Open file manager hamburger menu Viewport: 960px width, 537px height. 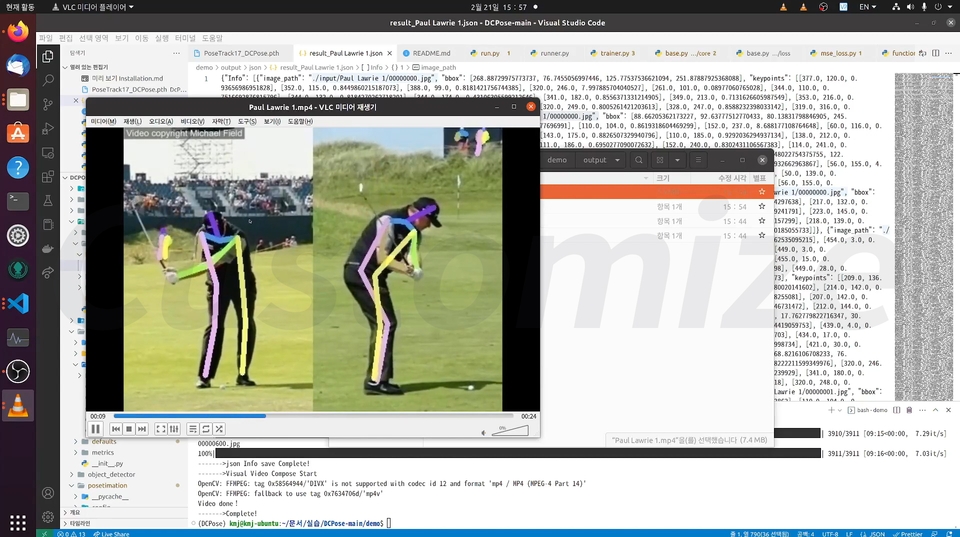click(698, 160)
